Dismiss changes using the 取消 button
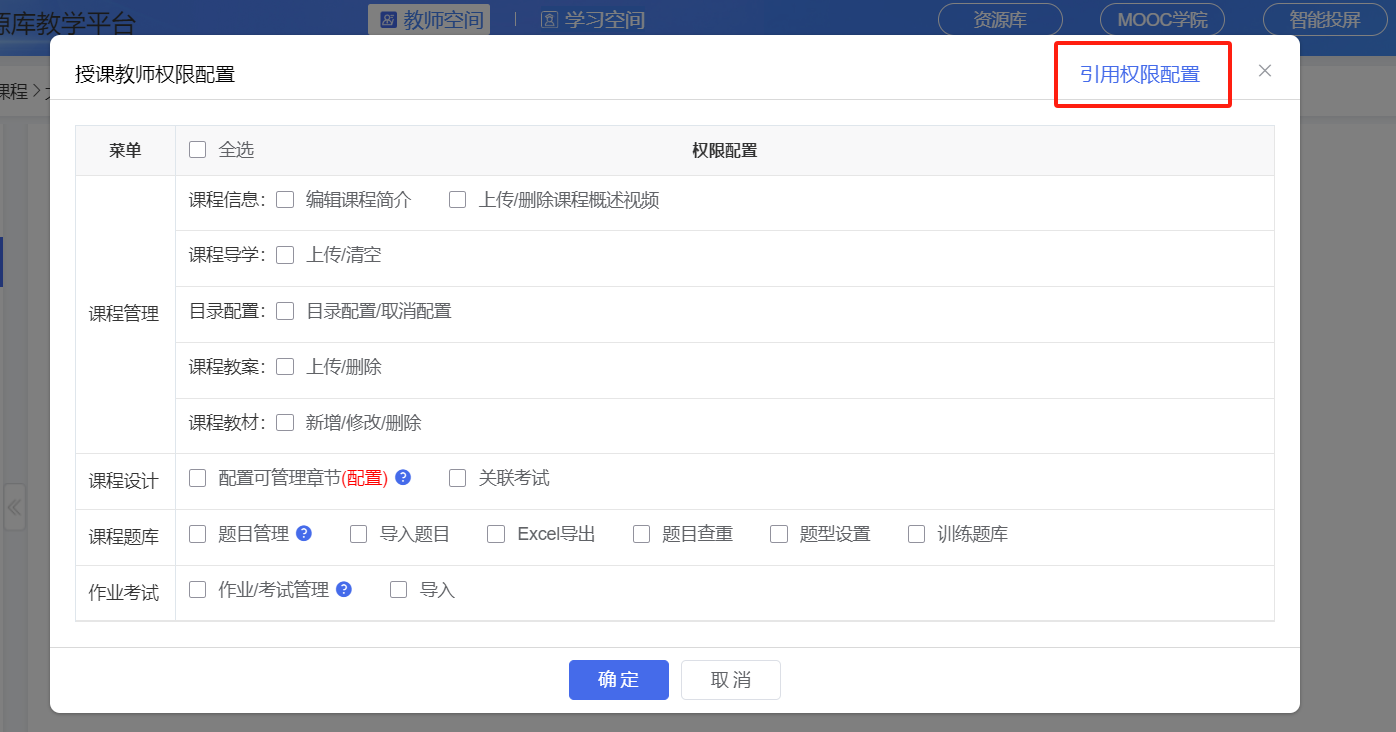This screenshot has height=732, width=1396. point(730,679)
